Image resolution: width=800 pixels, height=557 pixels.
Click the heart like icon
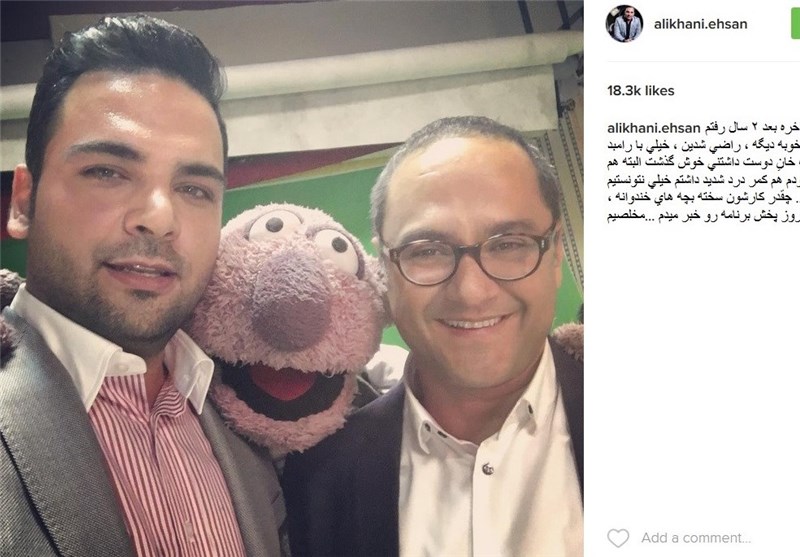pyautogui.click(x=618, y=538)
